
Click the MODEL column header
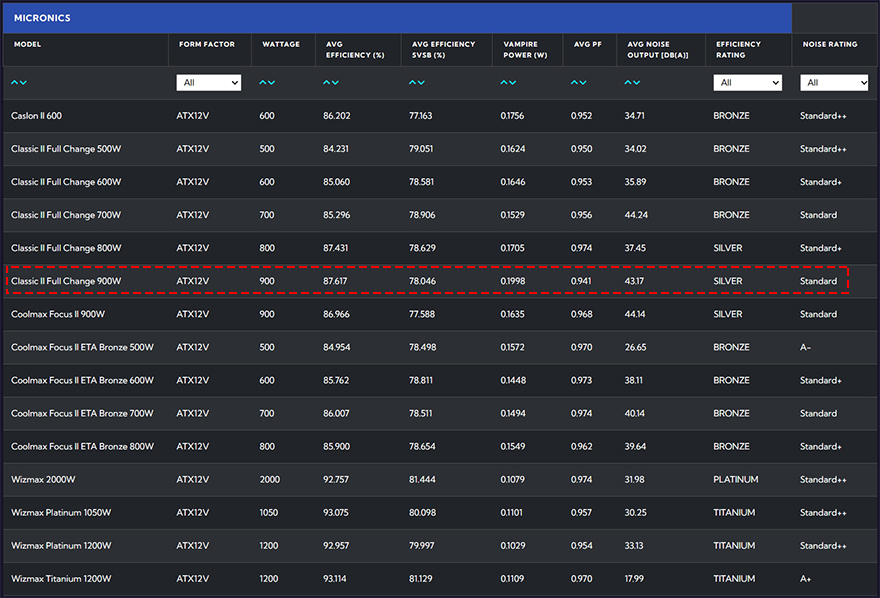click(x=28, y=44)
